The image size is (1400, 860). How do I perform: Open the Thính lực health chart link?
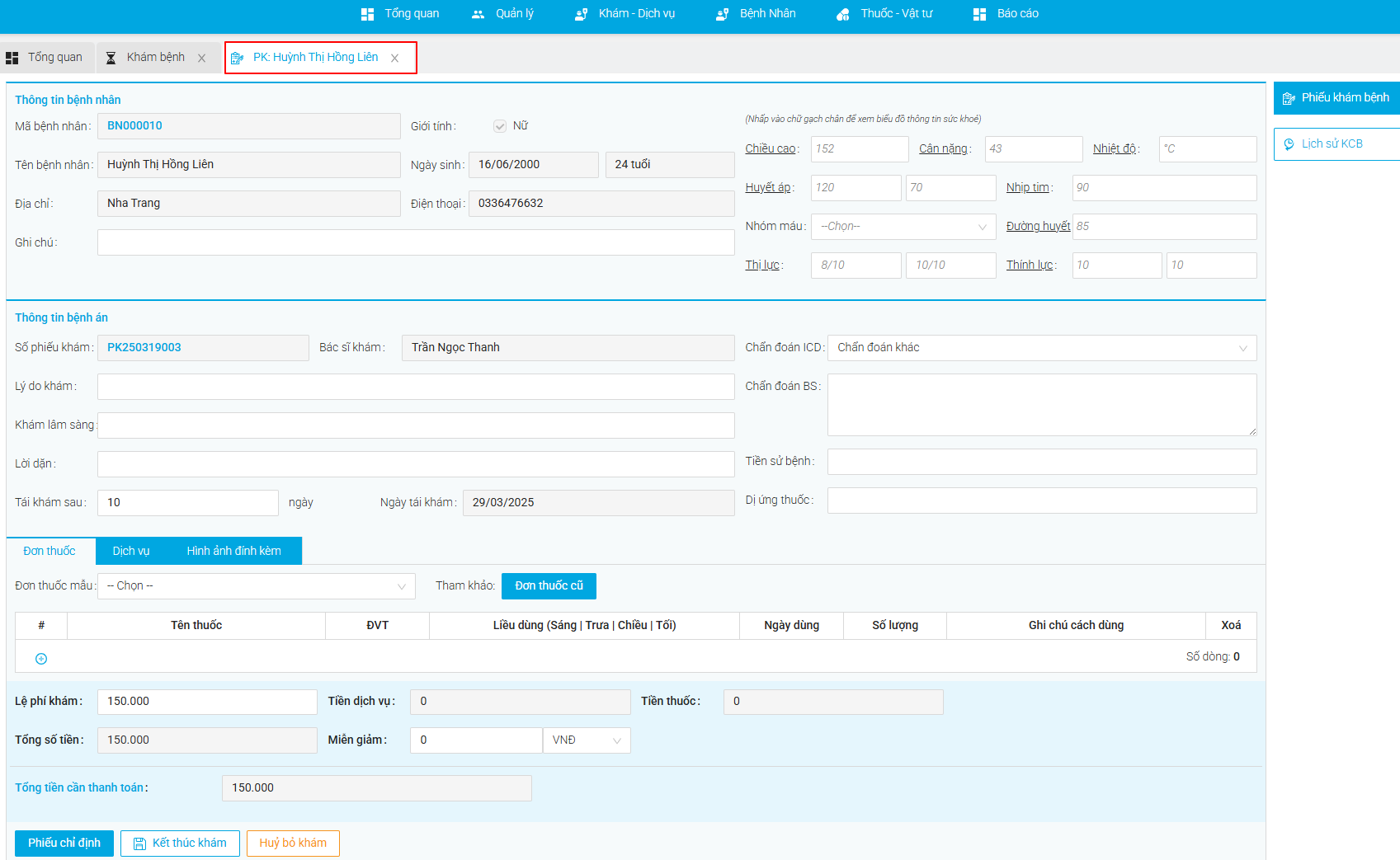pyautogui.click(x=1030, y=266)
